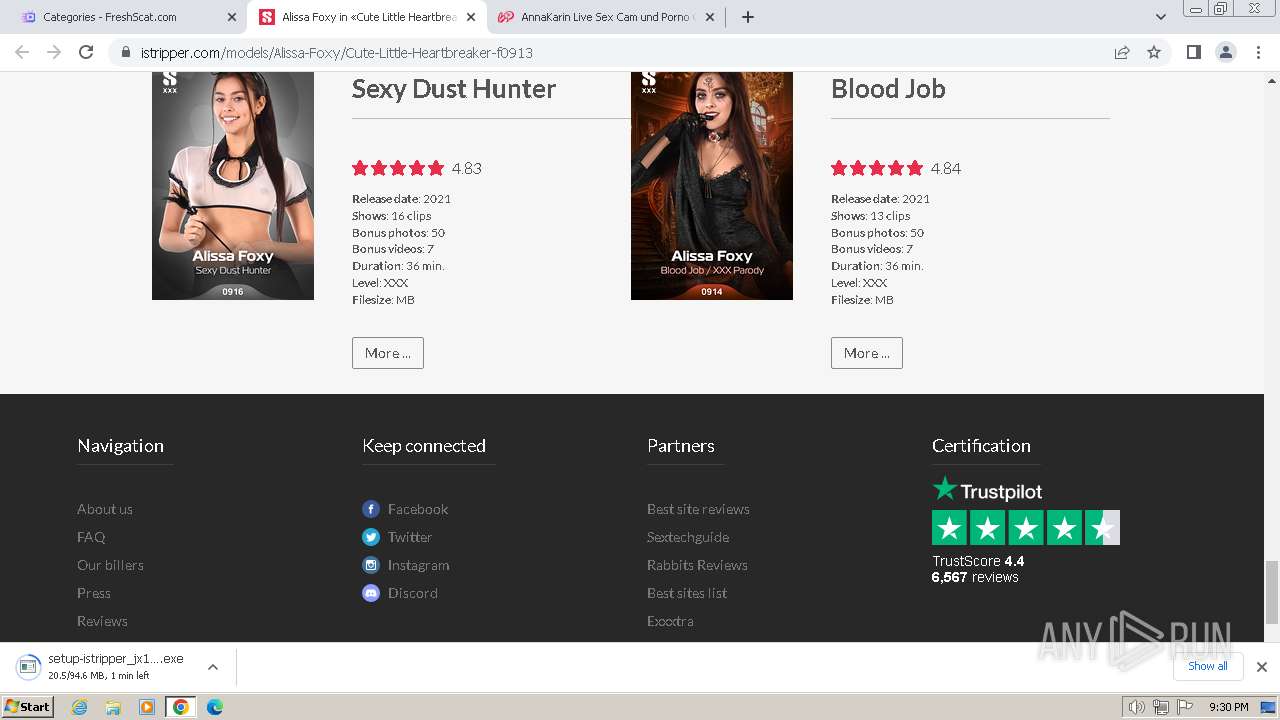
Task: Click the network tray icon
Action: [x=1160, y=707]
